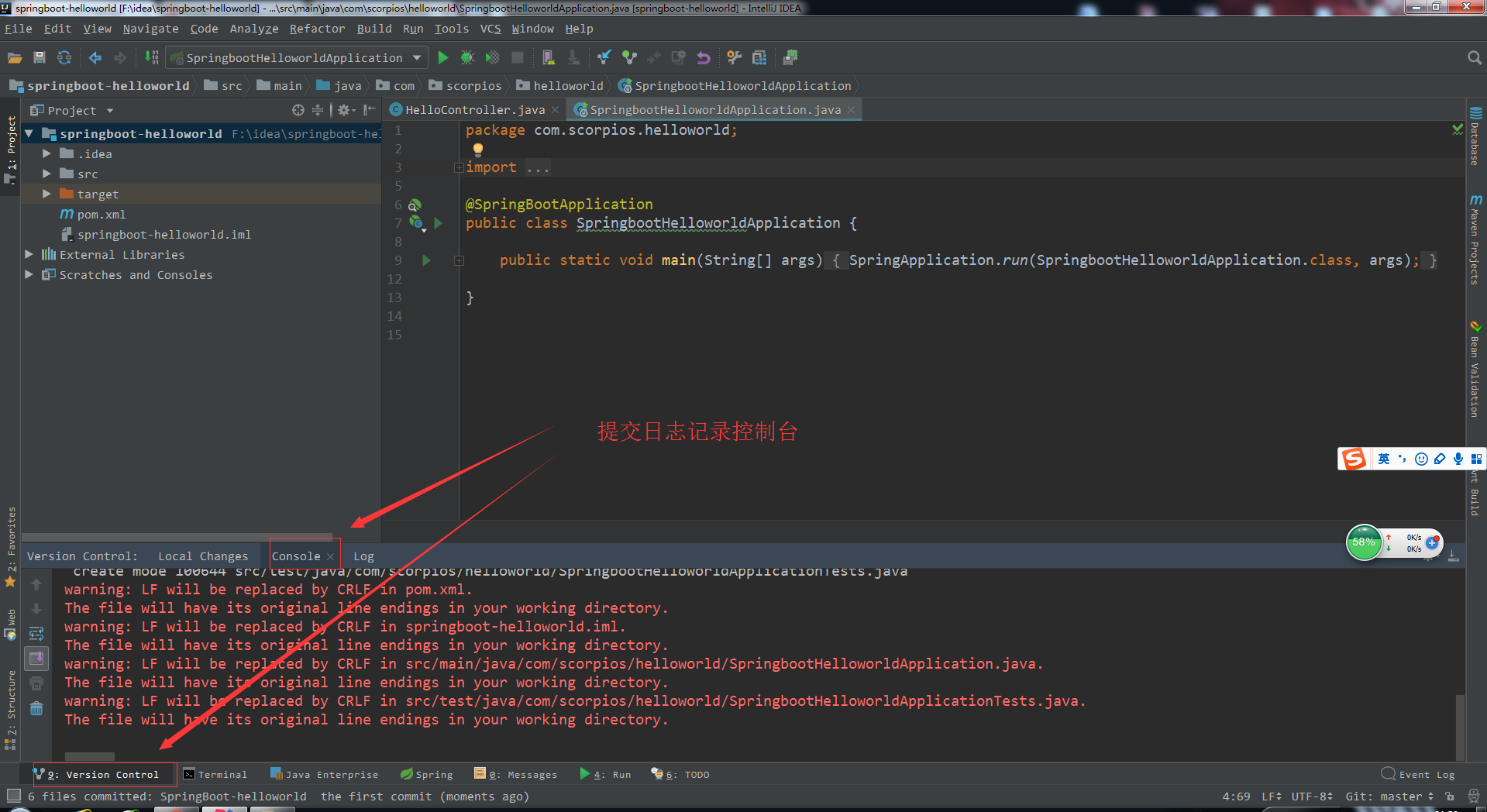Toggle the read-only lock icon in status bar
Screen dimensions: 1487x812
pos(1450,796)
